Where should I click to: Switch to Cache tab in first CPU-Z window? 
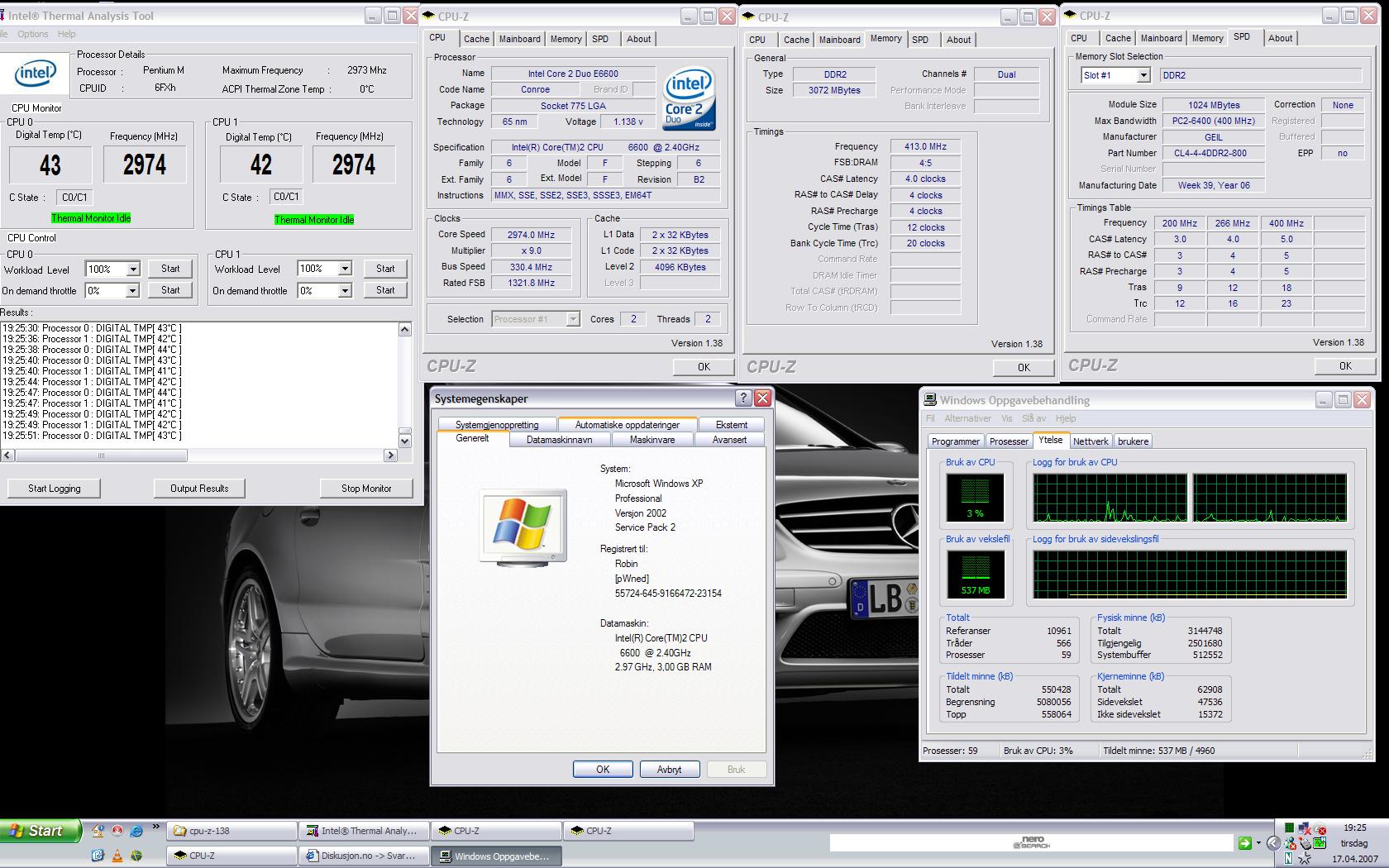click(x=476, y=39)
